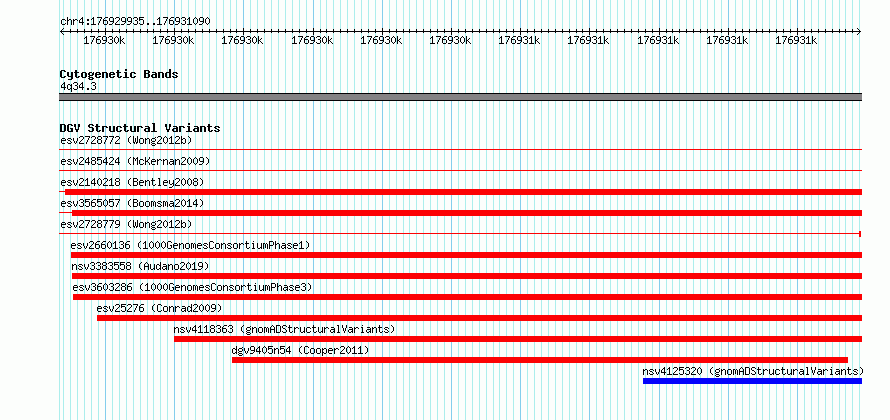Viewport: 890px width, 420px height.
Task: Click the red bar under nsv3383558
Action: click(467, 276)
